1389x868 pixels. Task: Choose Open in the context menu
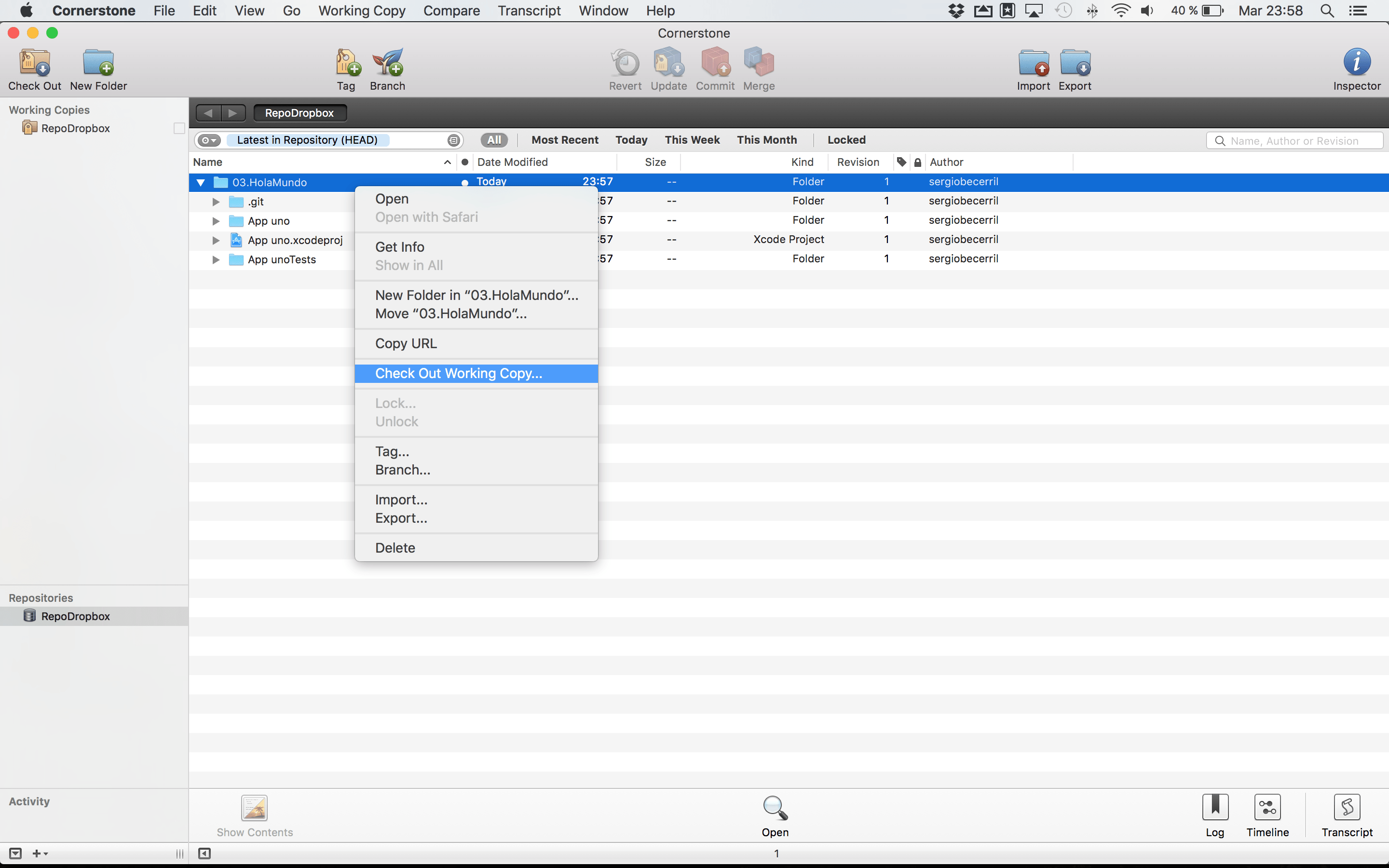click(477, 199)
